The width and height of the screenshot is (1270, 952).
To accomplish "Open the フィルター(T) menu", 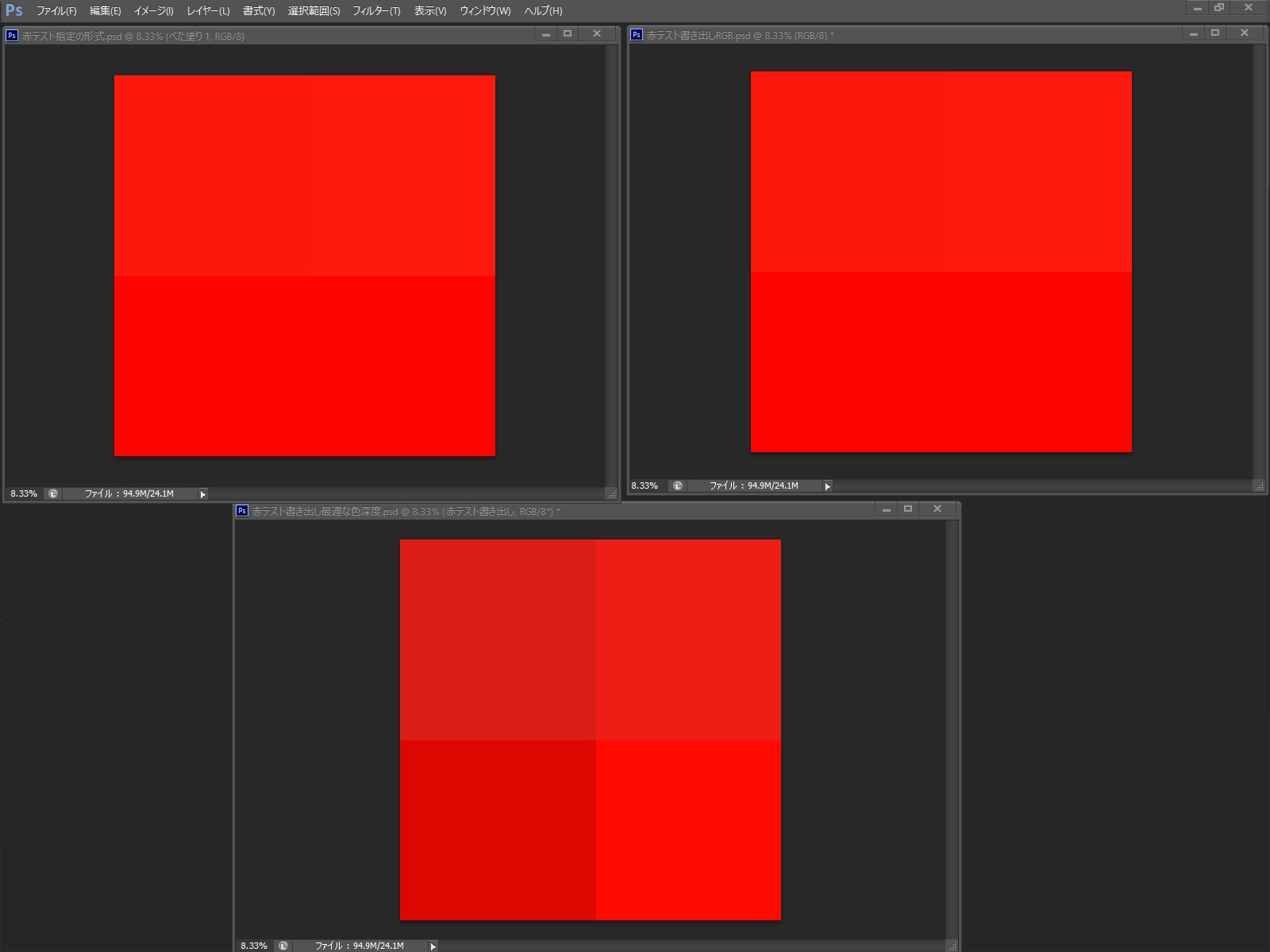I will pyautogui.click(x=376, y=11).
